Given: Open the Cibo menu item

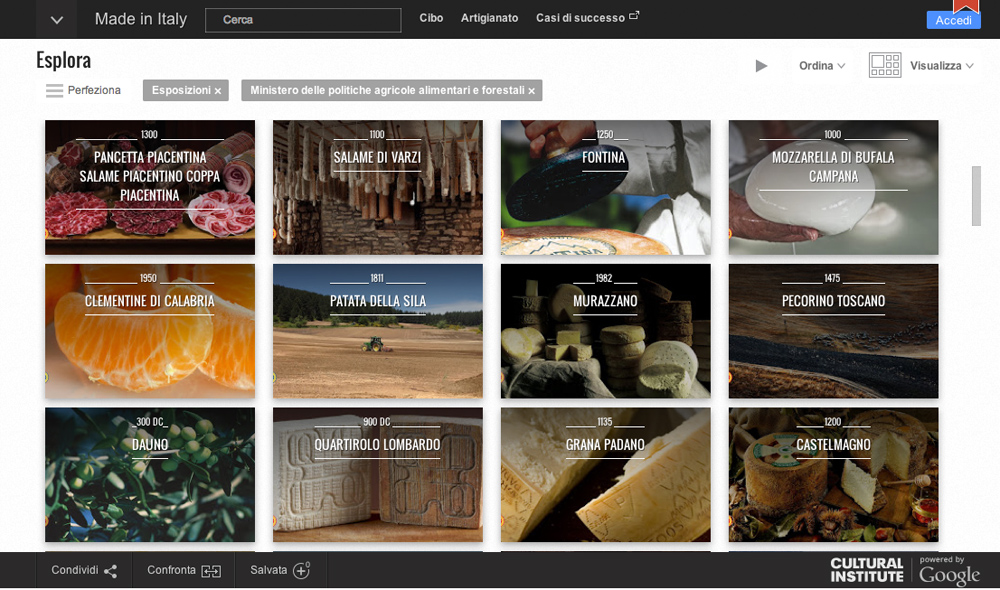Looking at the screenshot, I should (431, 18).
